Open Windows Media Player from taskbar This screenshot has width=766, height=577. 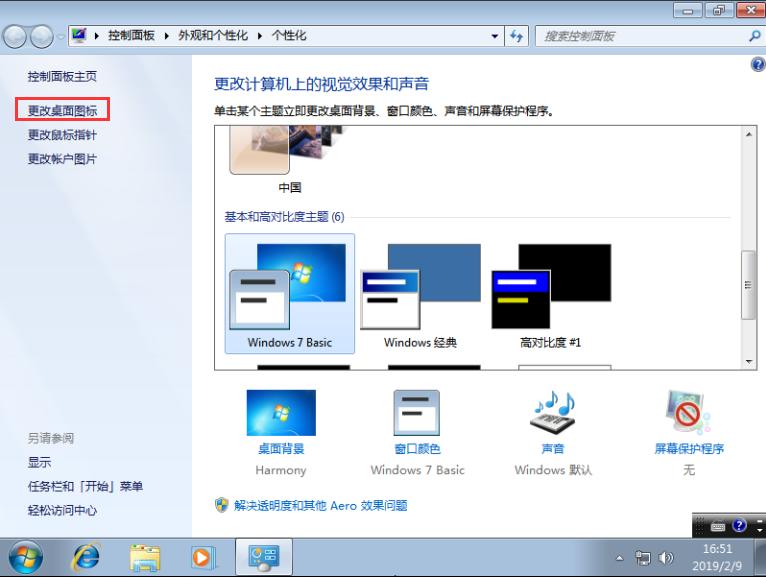tap(202, 557)
